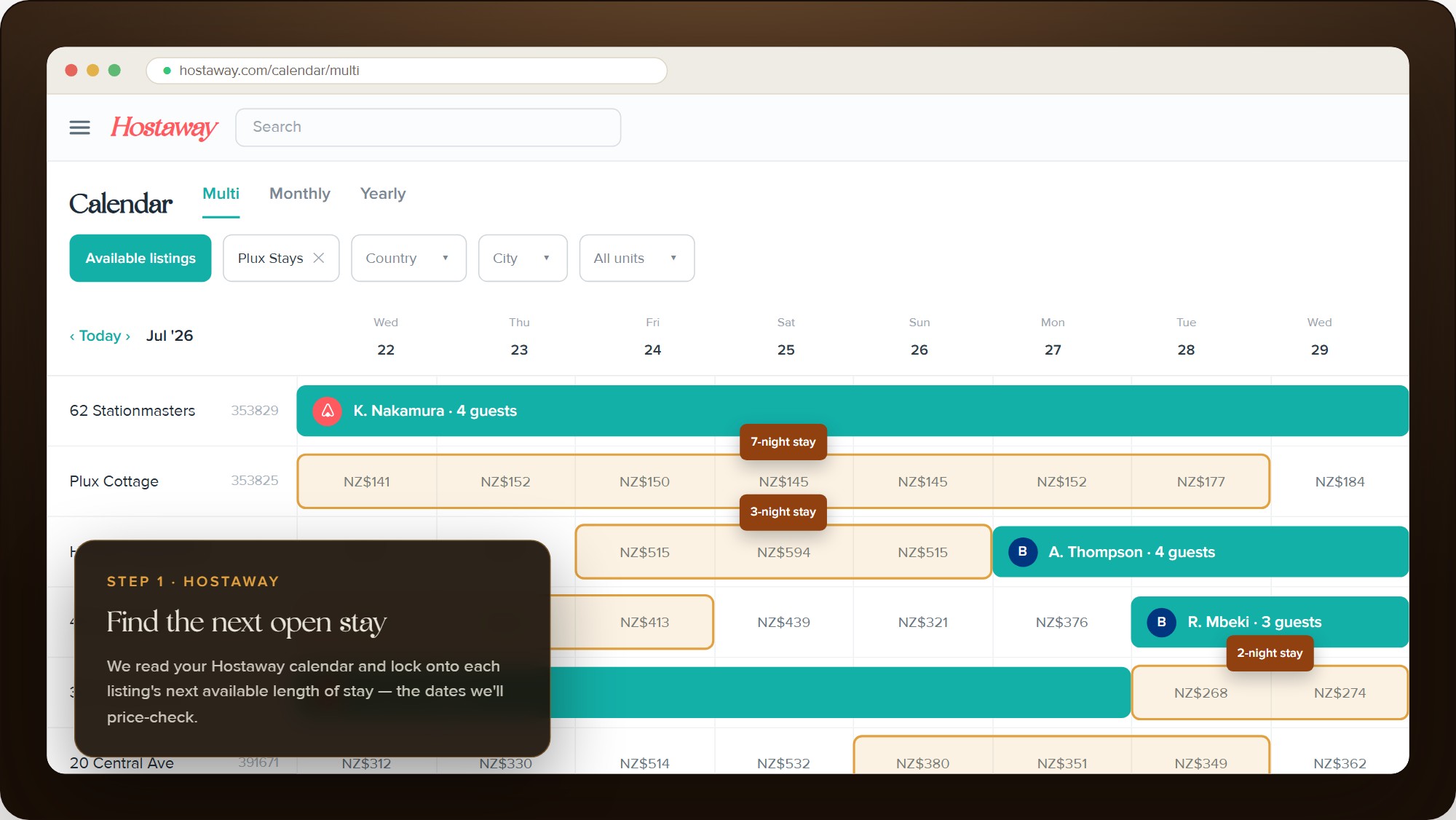The width and height of the screenshot is (1456, 820).
Task: Go to the next dates arrow
Action: click(x=128, y=336)
